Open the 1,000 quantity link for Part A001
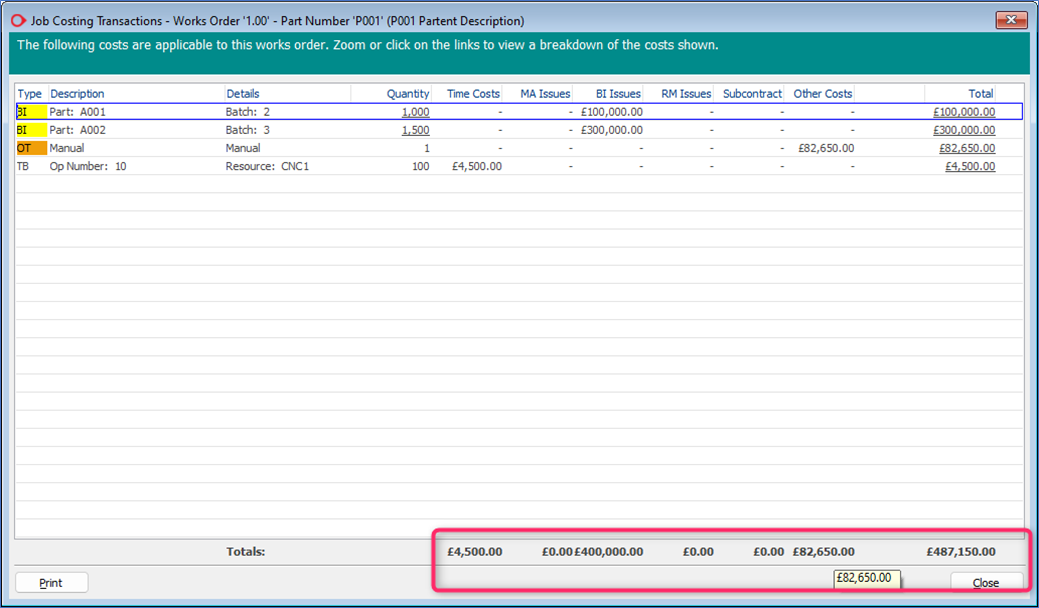 click(415, 111)
